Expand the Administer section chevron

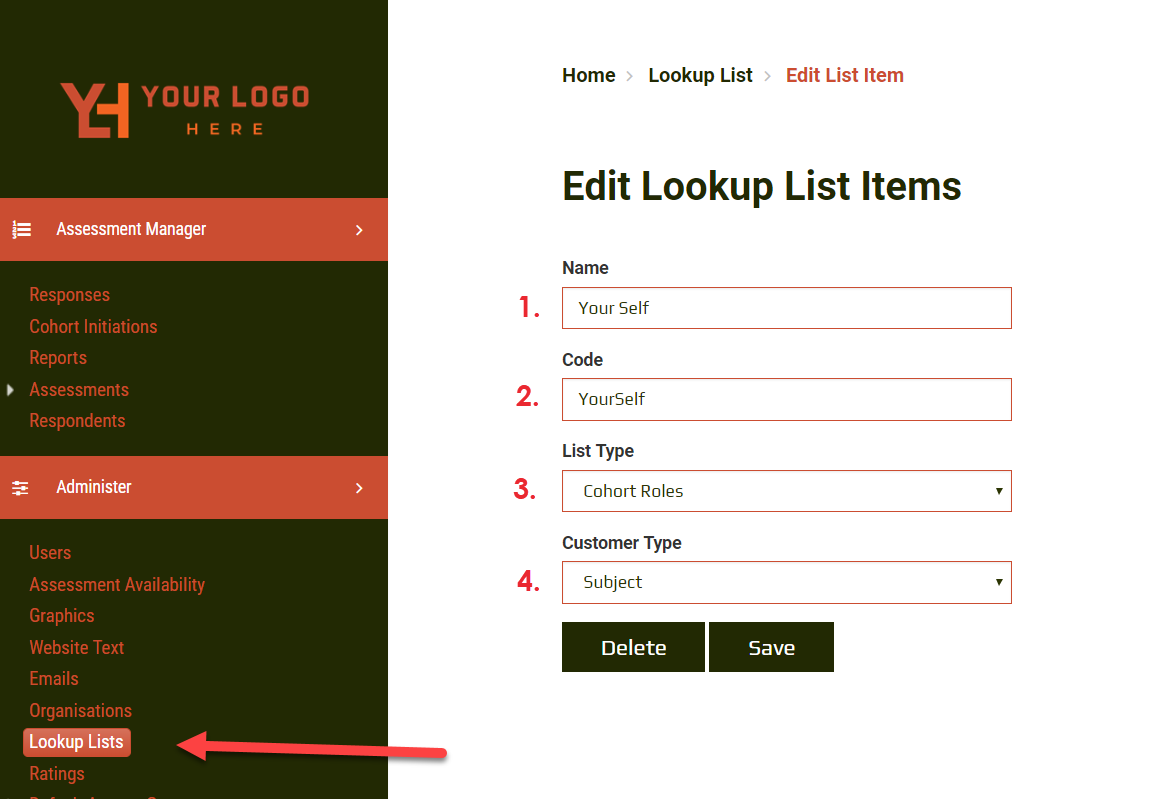(x=359, y=488)
